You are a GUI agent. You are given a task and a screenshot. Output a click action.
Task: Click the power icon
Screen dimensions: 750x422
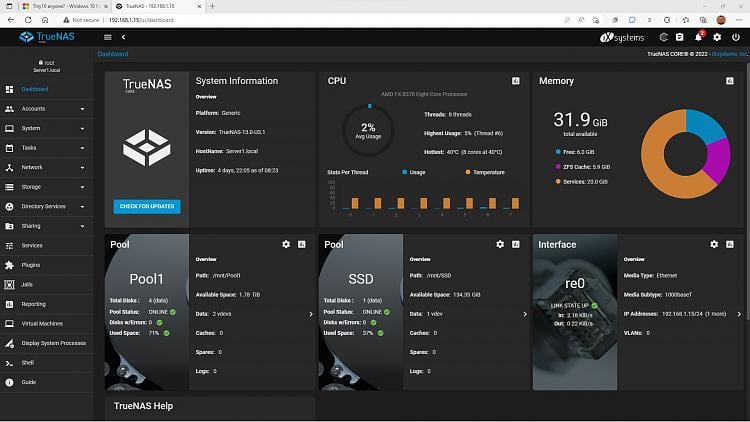pyautogui.click(x=736, y=37)
